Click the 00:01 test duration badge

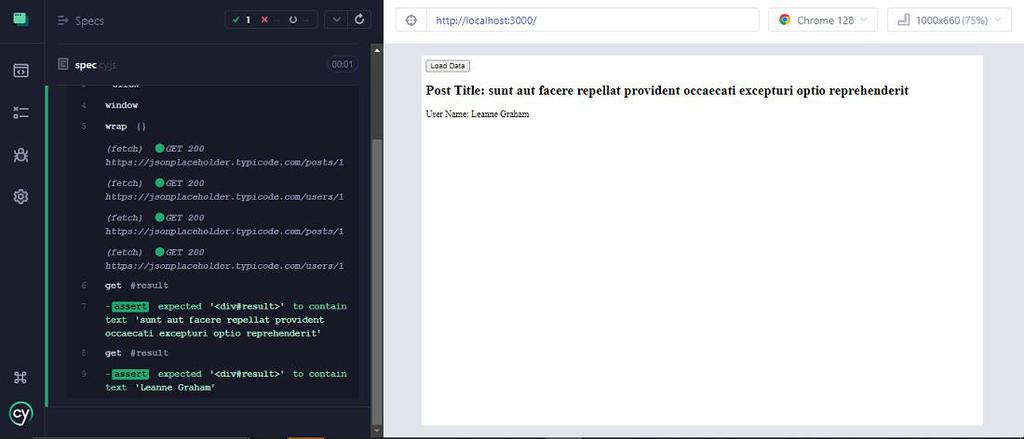tap(342, 64)
